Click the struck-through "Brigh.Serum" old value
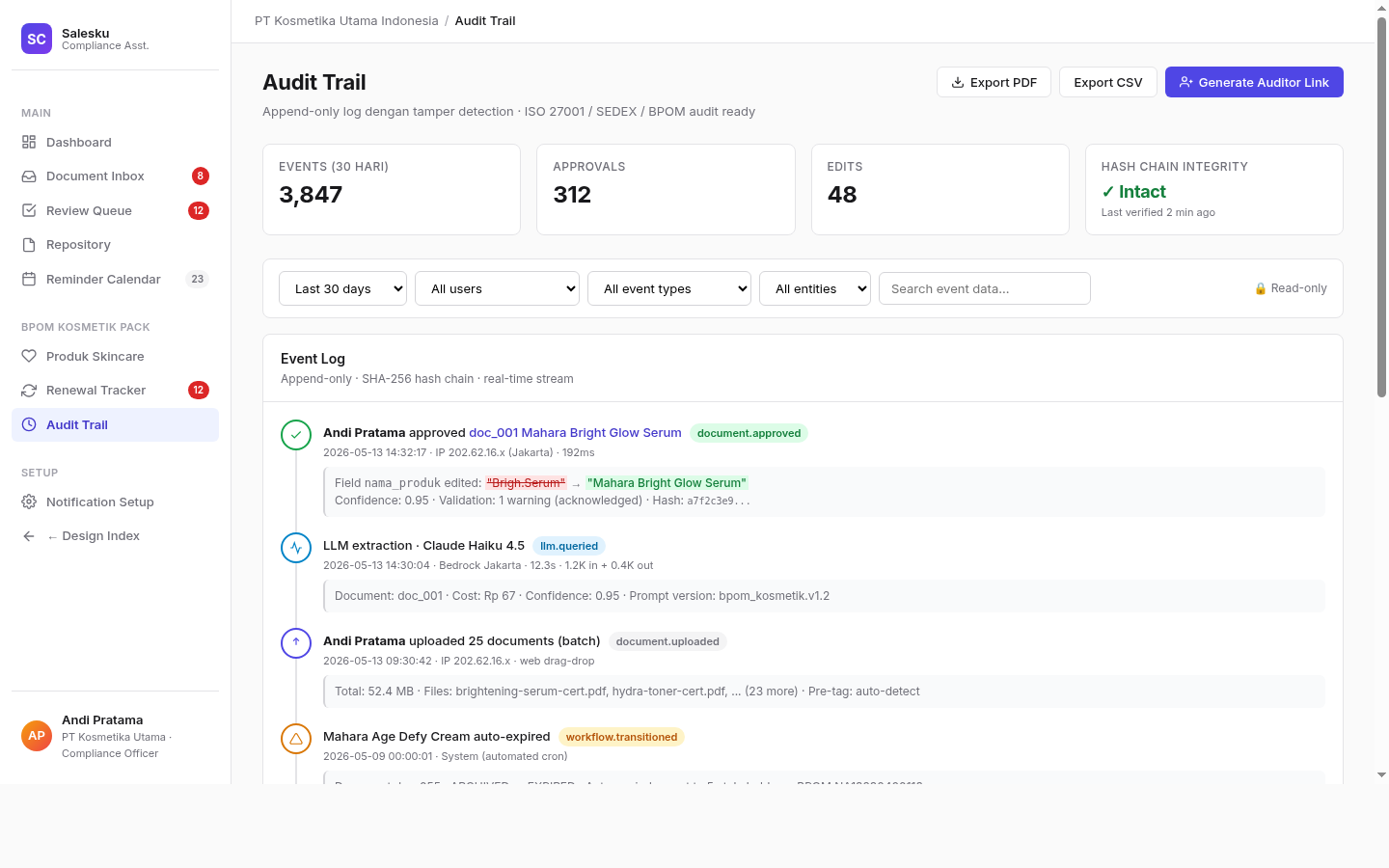The width and height of the screenshot is (1389, 868). [526, 483]
